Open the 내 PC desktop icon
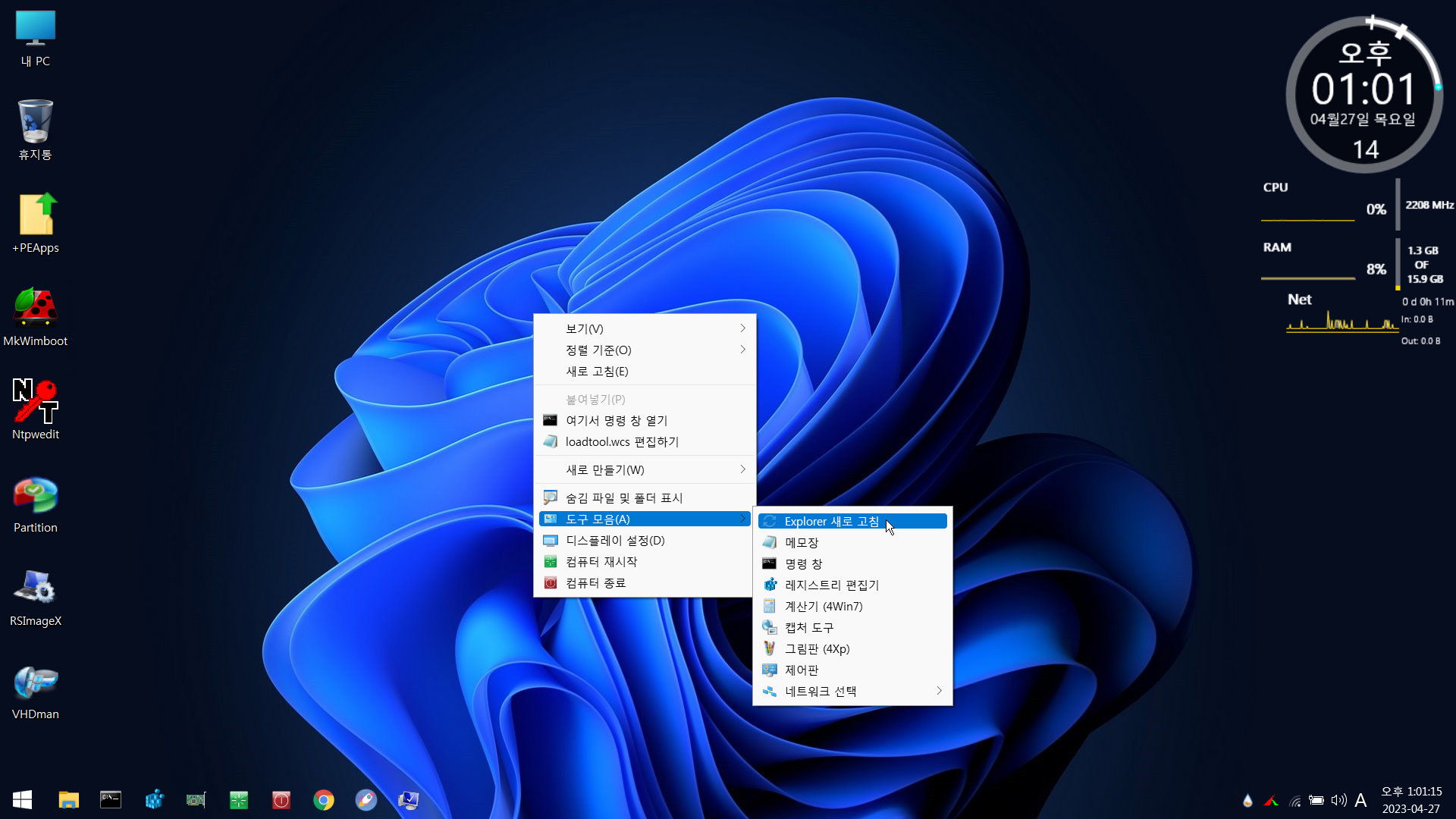Screen dimensions: 1456x819 click(35, 38)
